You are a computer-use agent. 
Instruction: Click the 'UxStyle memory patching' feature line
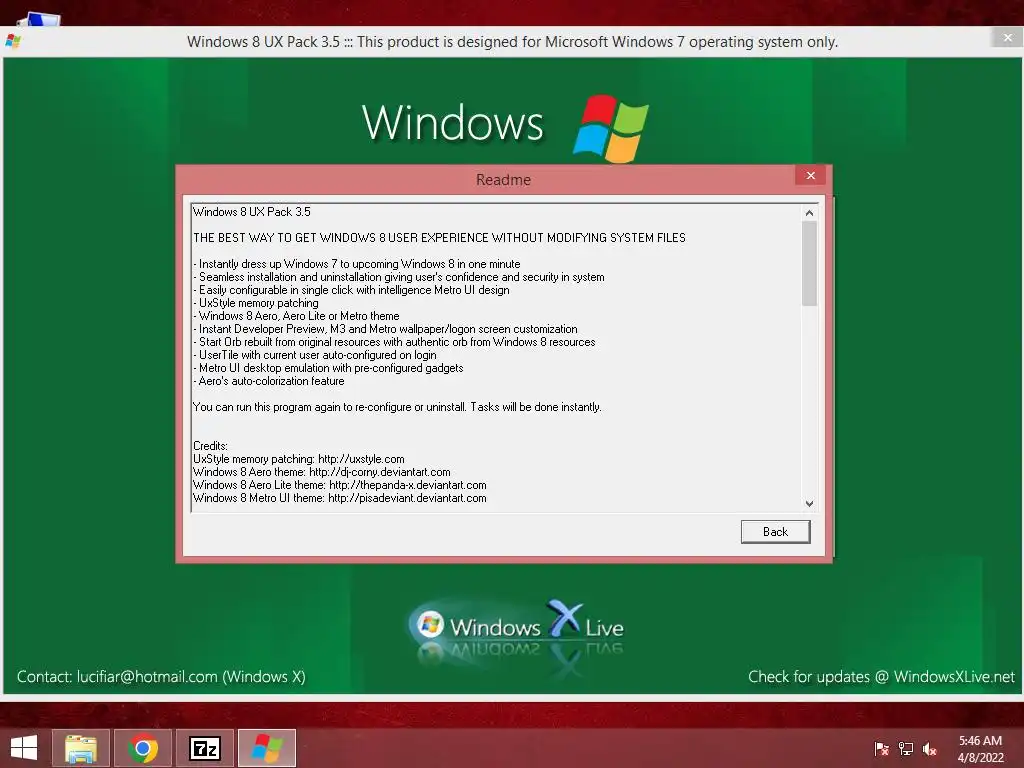256,303
